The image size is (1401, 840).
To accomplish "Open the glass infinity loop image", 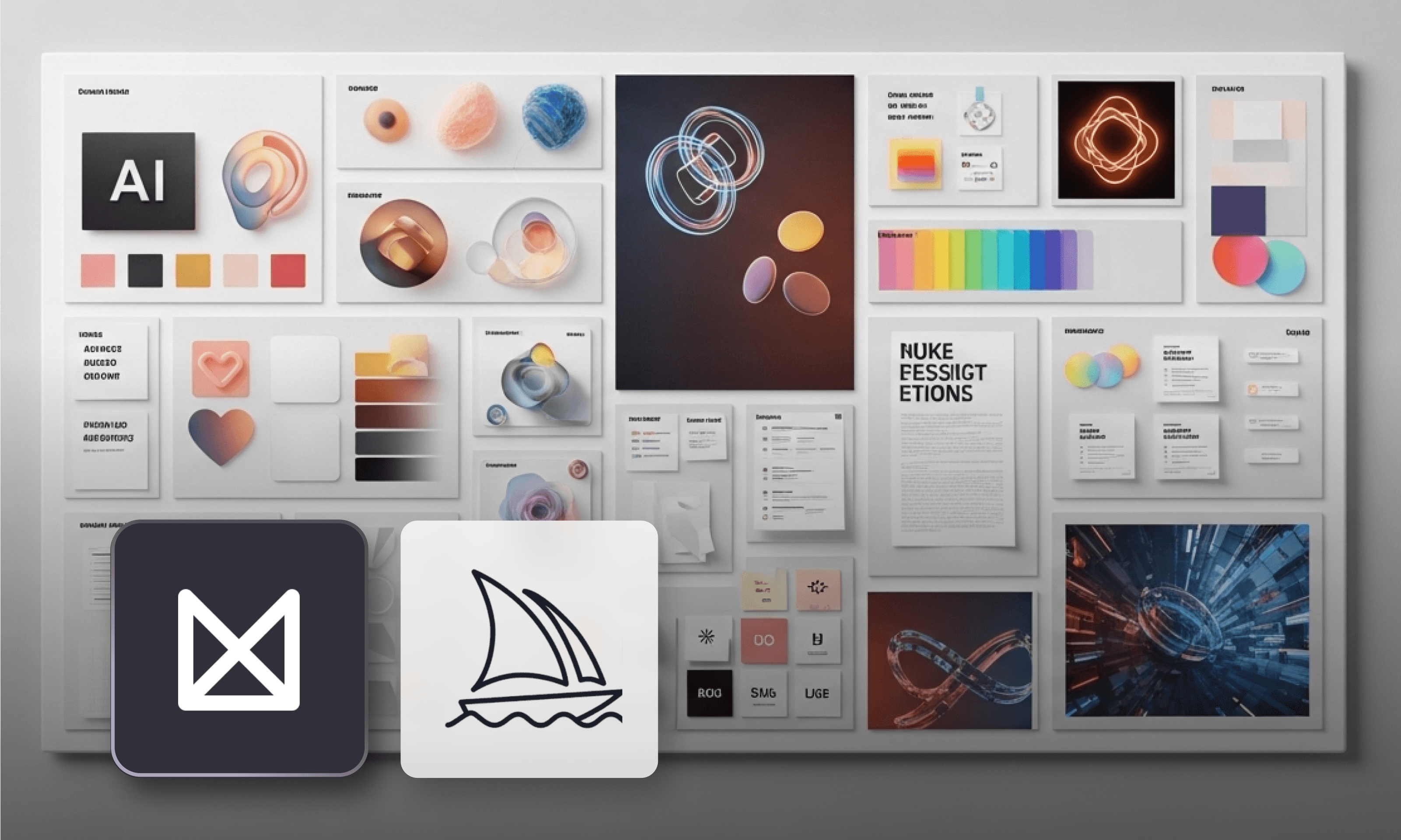I will point(949,660).
